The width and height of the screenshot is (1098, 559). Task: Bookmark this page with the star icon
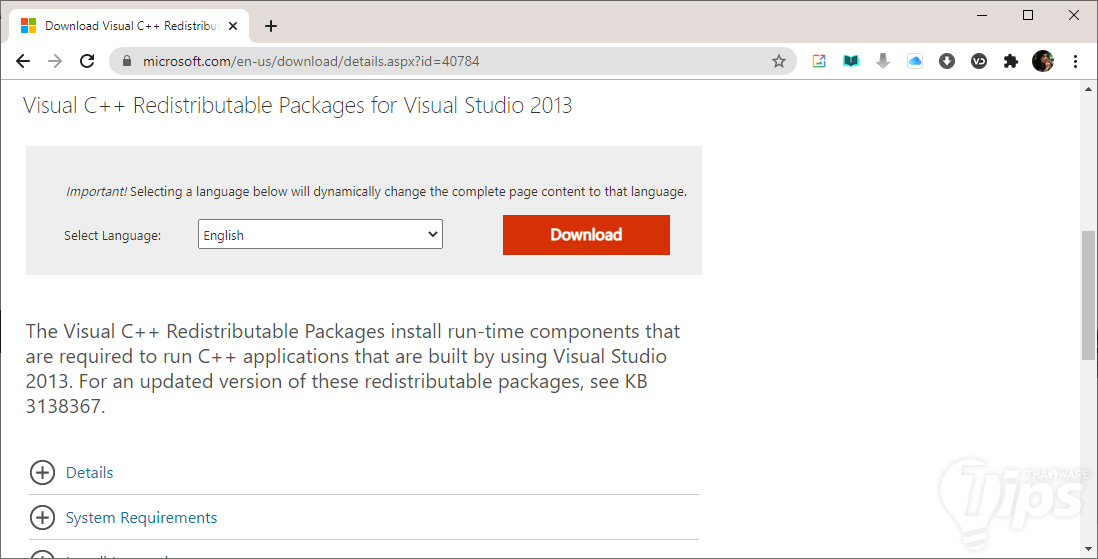point(779,61)
